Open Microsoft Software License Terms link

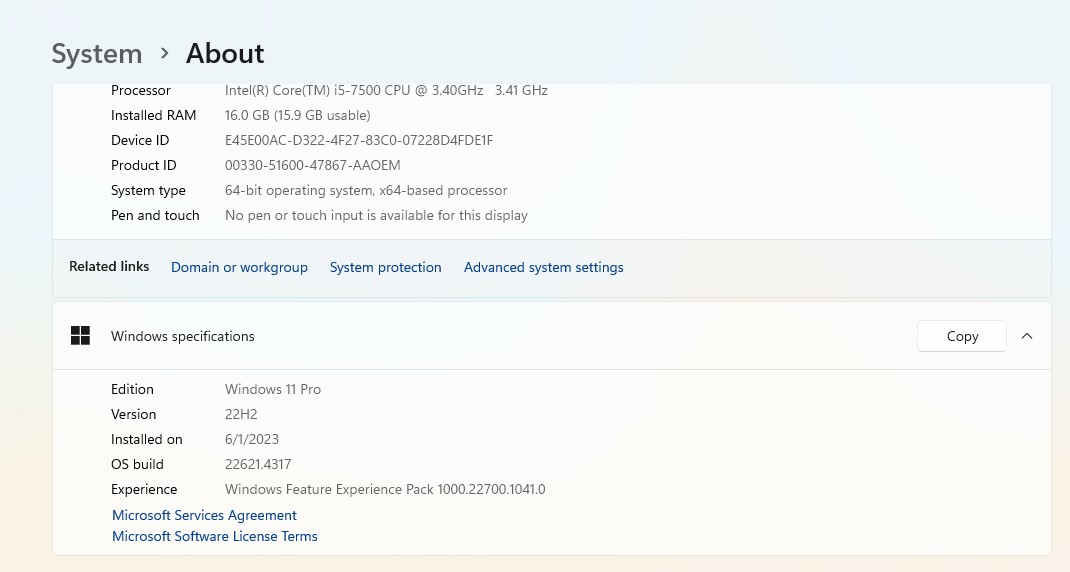pos(214,537)
